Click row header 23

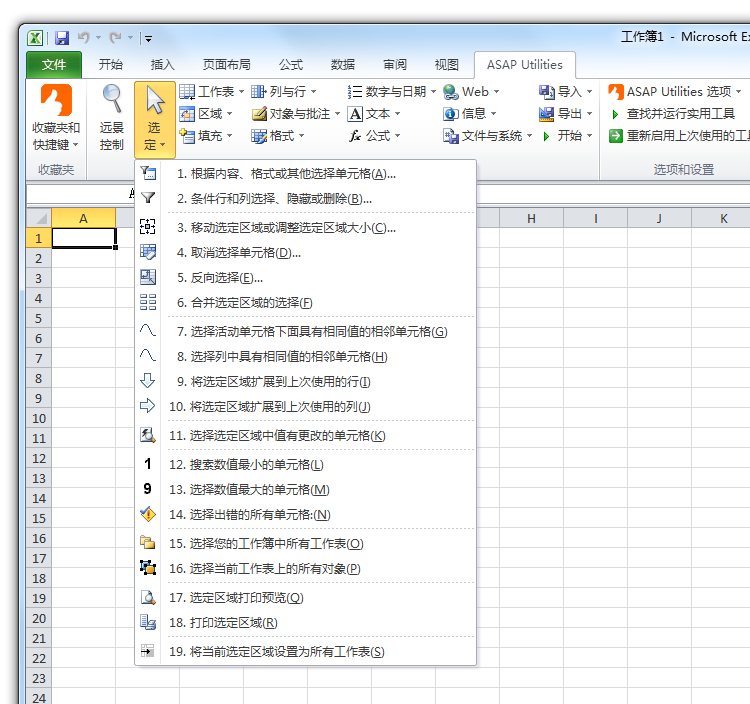[38, 678]
